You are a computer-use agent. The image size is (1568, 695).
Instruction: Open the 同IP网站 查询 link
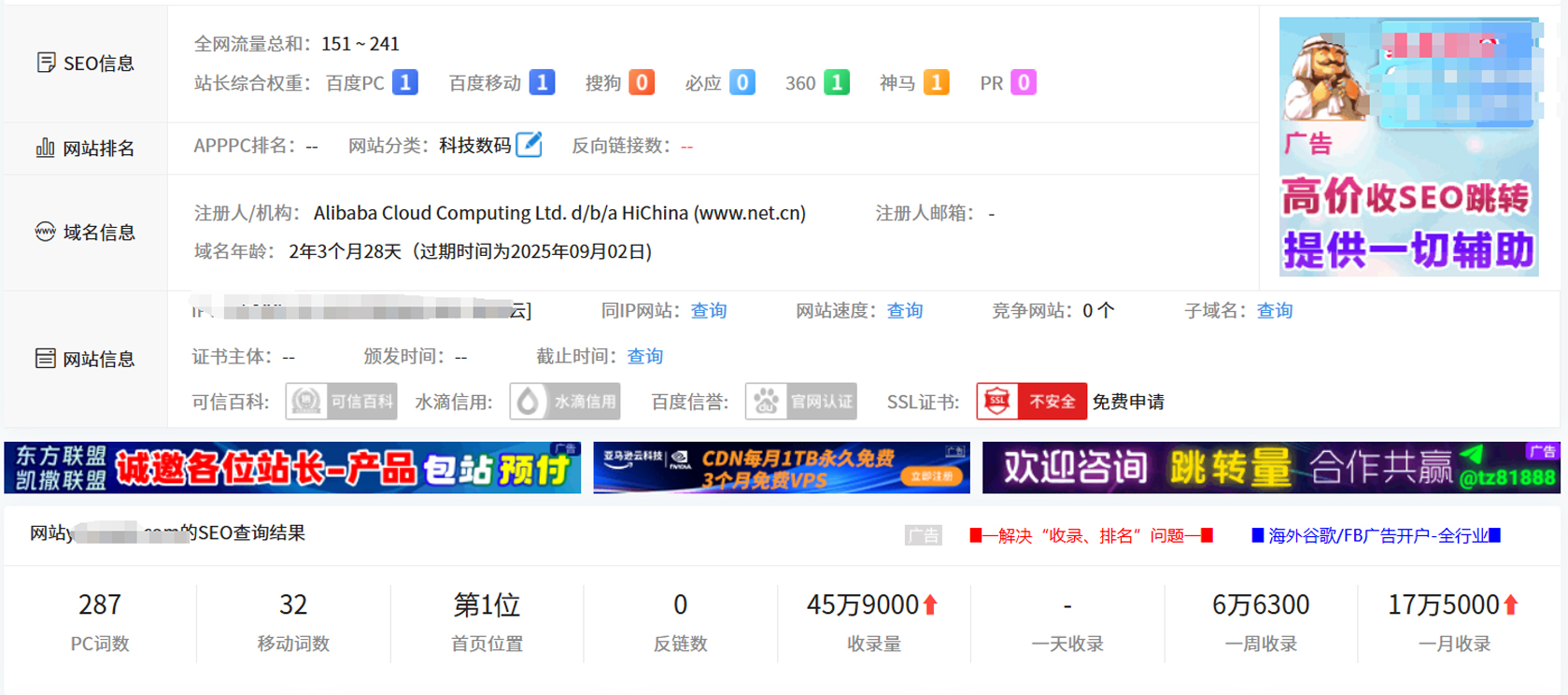tap(709, 310)
